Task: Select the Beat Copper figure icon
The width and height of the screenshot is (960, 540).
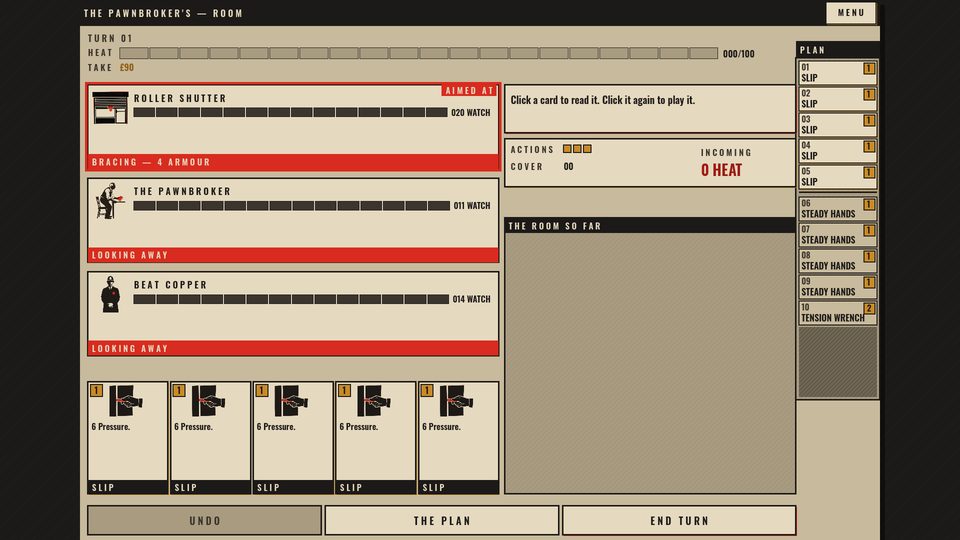Action: pyautogui.click(x=110, y=294)
